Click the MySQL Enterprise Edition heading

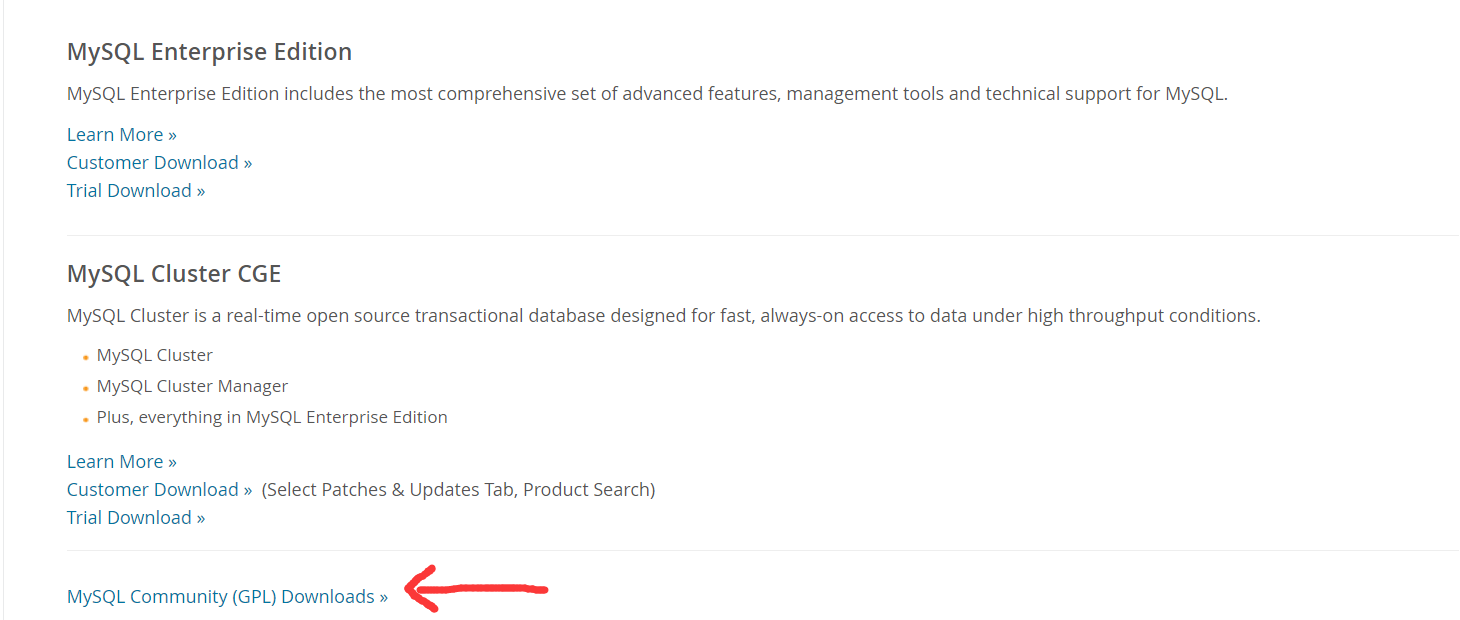click(209, 52)
